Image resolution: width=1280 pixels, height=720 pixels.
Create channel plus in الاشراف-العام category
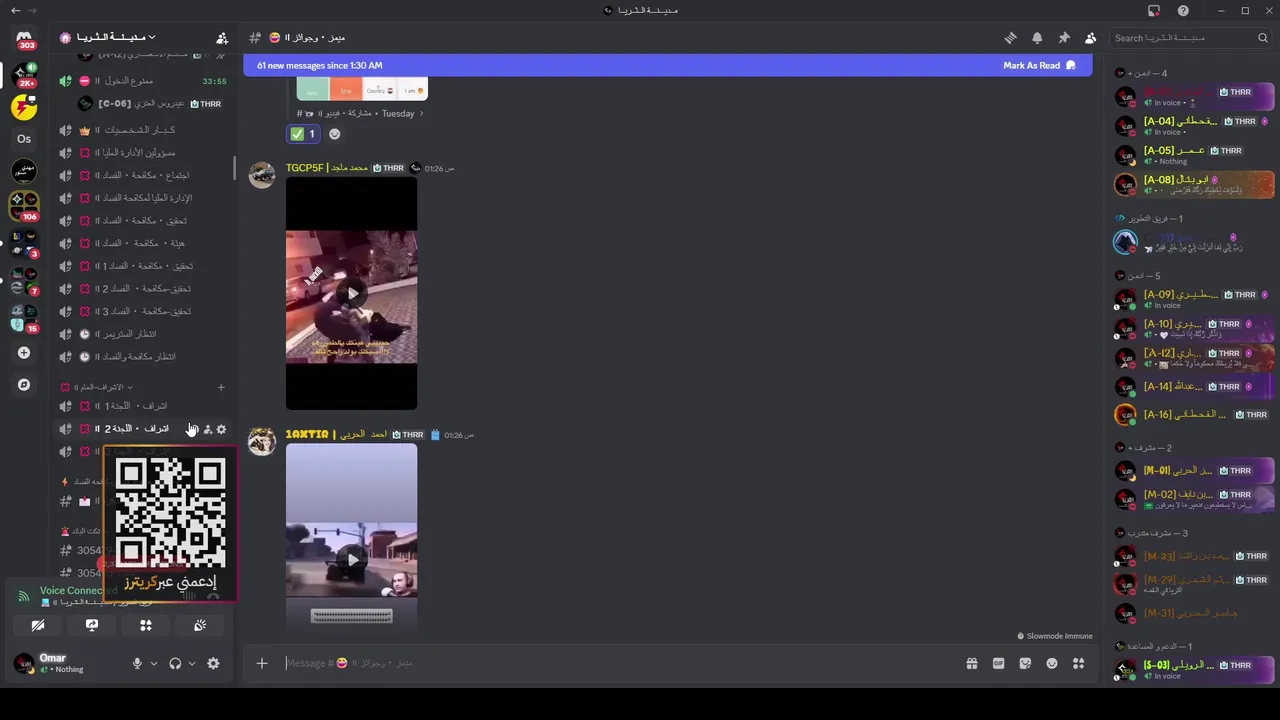click(x=221, y=387)
